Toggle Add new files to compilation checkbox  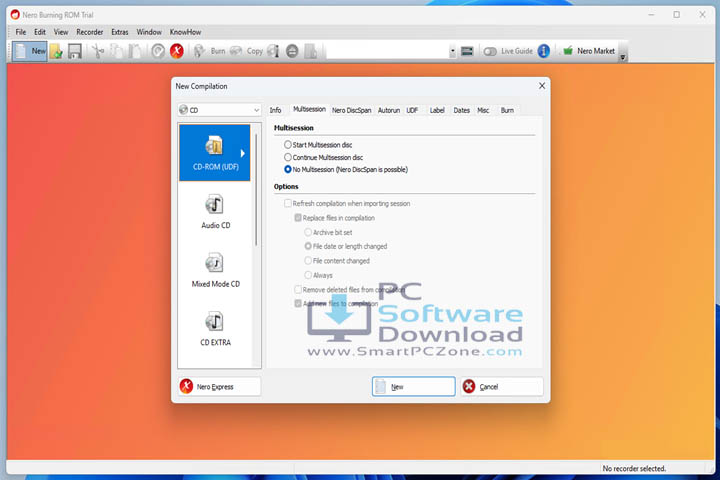pos(298,304)
